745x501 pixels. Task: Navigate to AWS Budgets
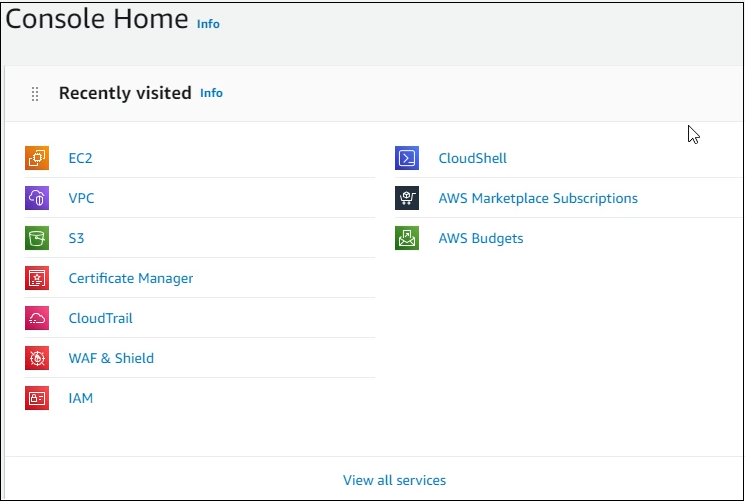pos(481,238)
